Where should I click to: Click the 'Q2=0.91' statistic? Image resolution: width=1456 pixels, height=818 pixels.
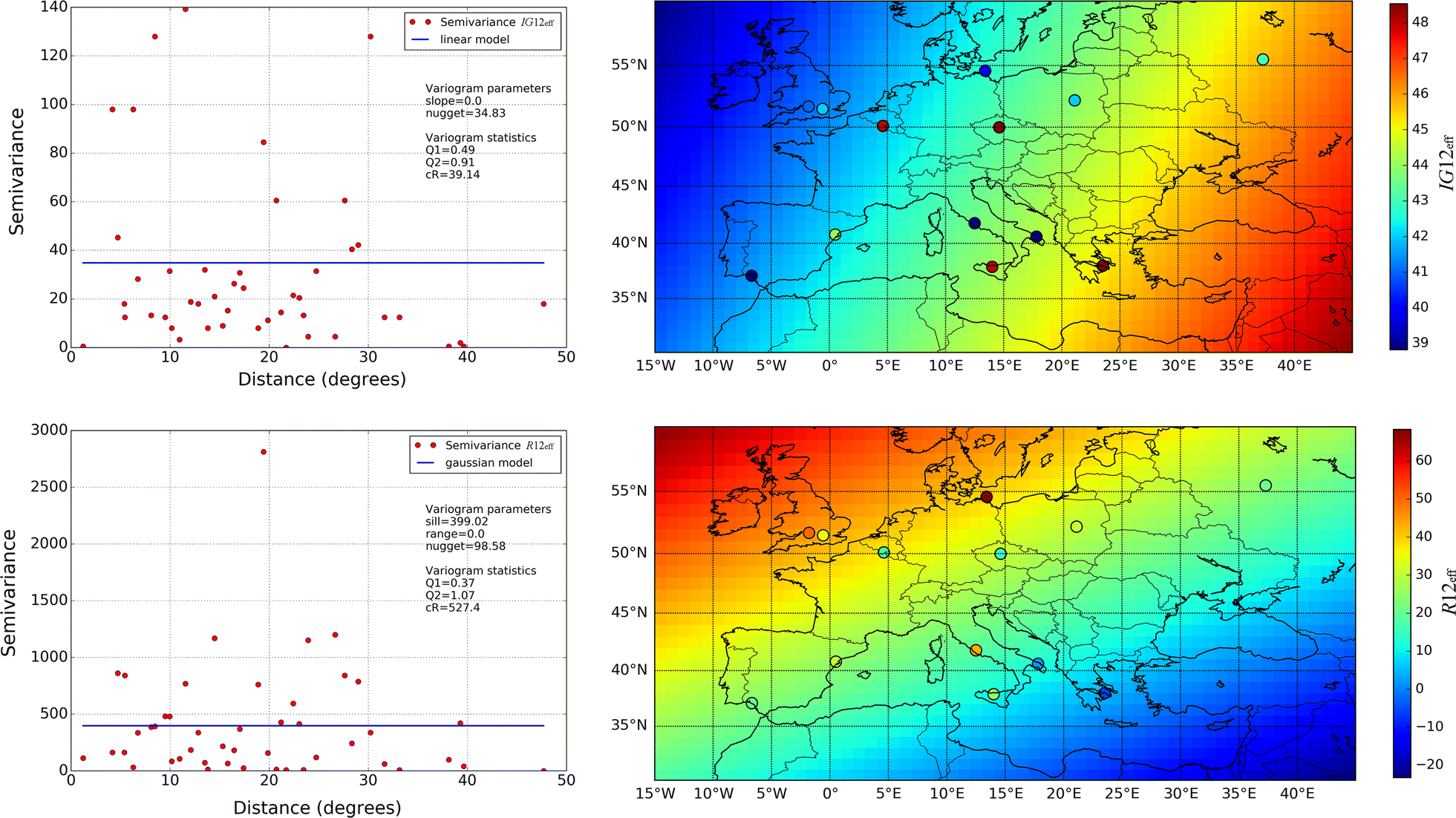click(x=450, y=163)
